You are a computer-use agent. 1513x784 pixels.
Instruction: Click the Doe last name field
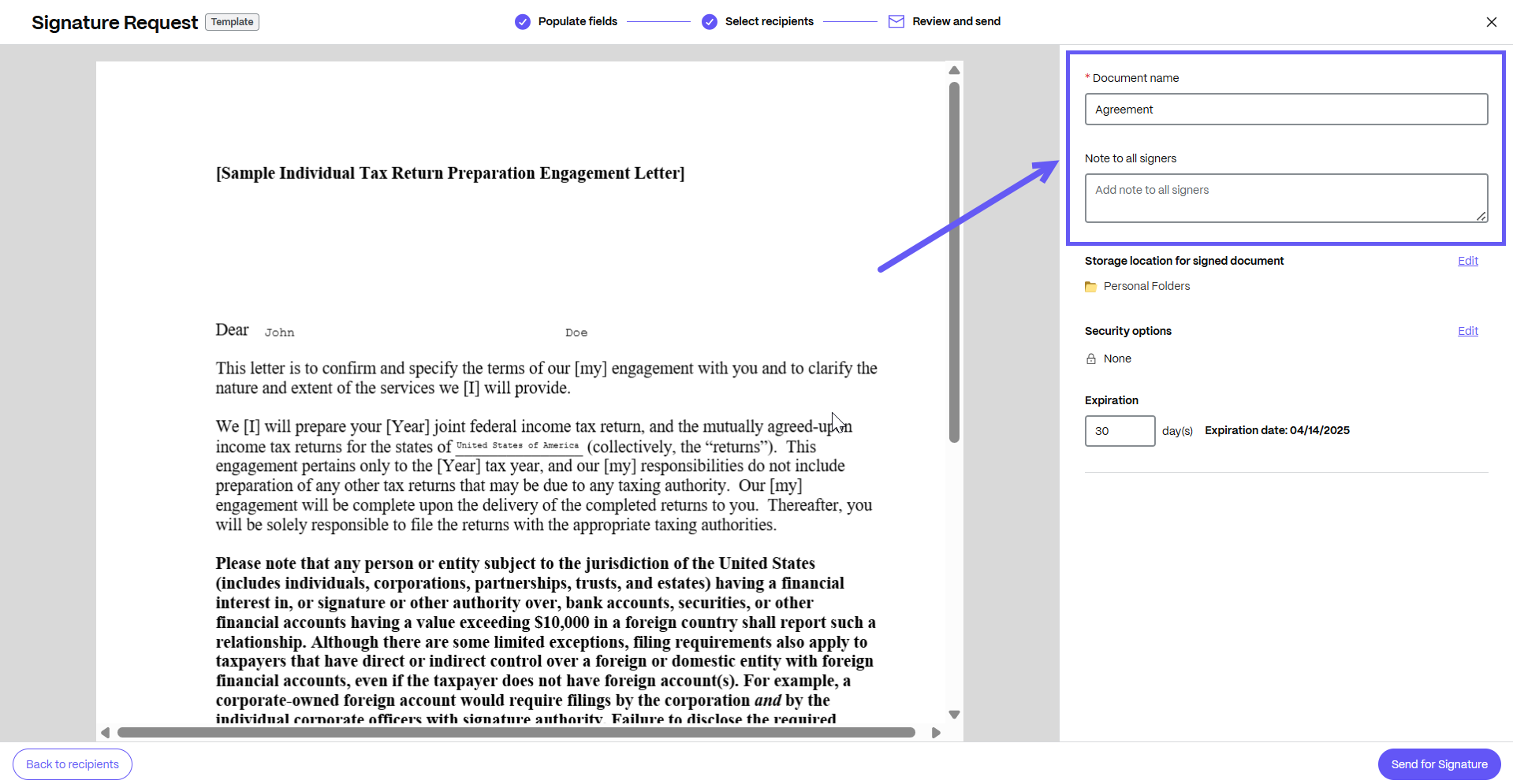[576, 333]
